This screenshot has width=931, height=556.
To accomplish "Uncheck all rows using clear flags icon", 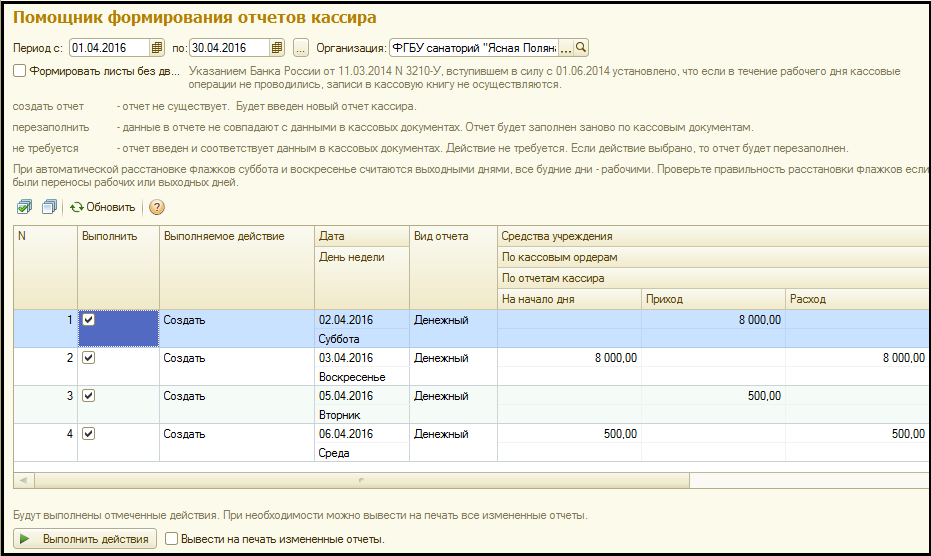I will [49, 207].
